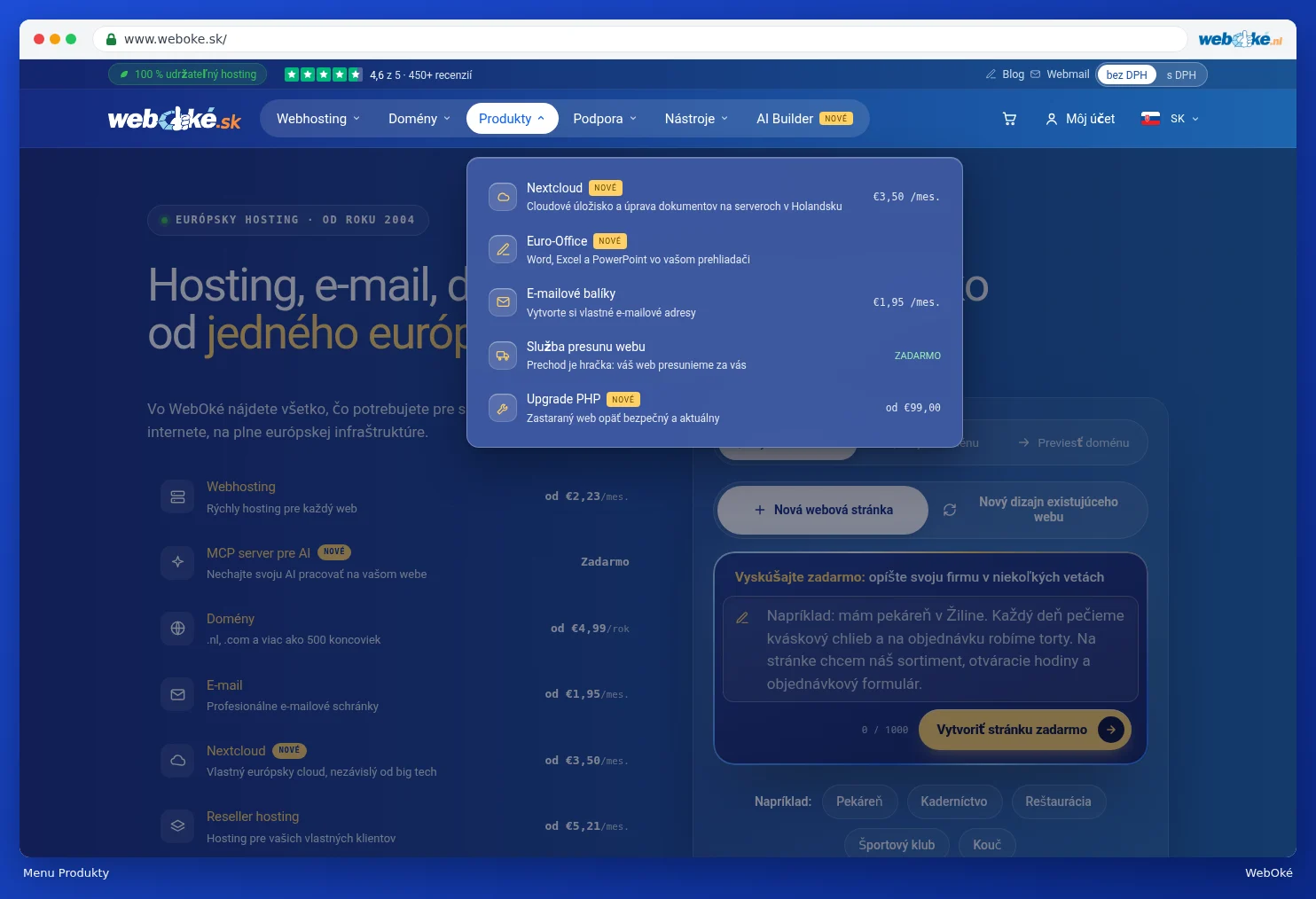1316x899 pixels.
Task: Switch prices to s DPH
Action: click(x=1181, y=74)
